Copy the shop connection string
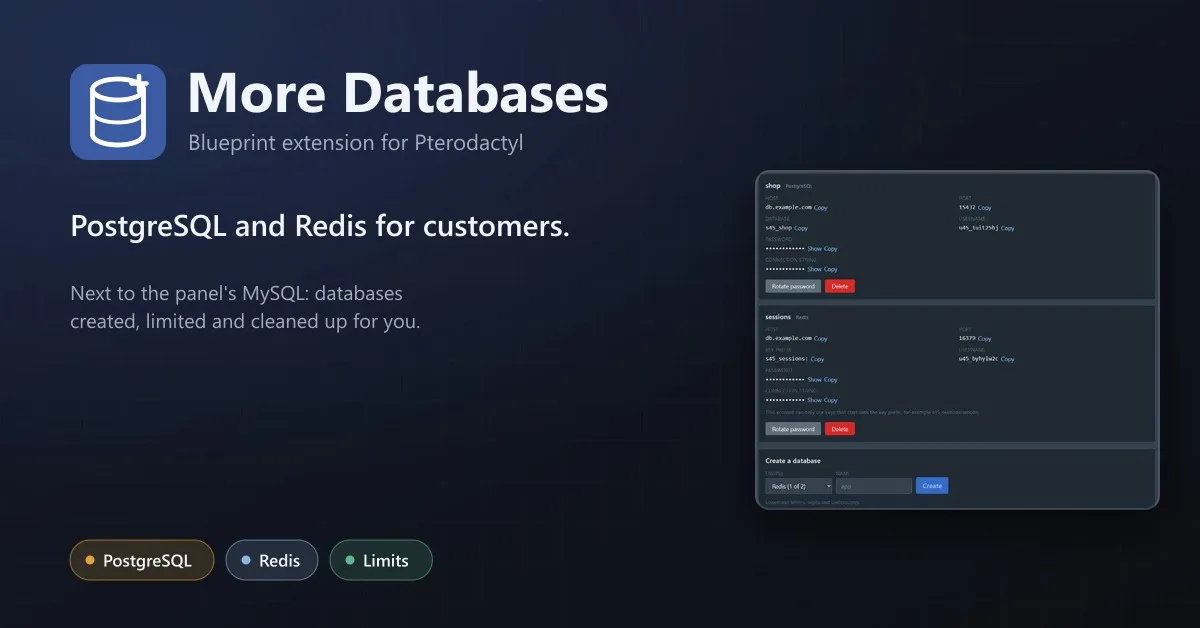The image size is (1200, 628). coord(831,269)
